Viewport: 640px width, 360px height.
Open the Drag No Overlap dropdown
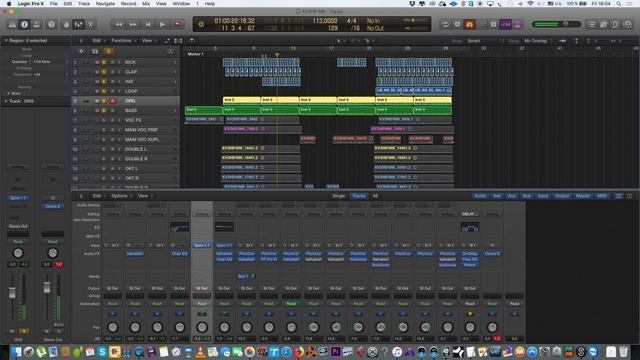pos(538,41)
